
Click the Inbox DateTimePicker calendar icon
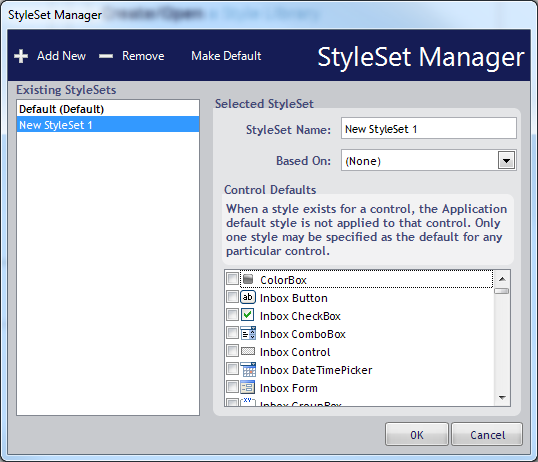(x=248, y=369)
